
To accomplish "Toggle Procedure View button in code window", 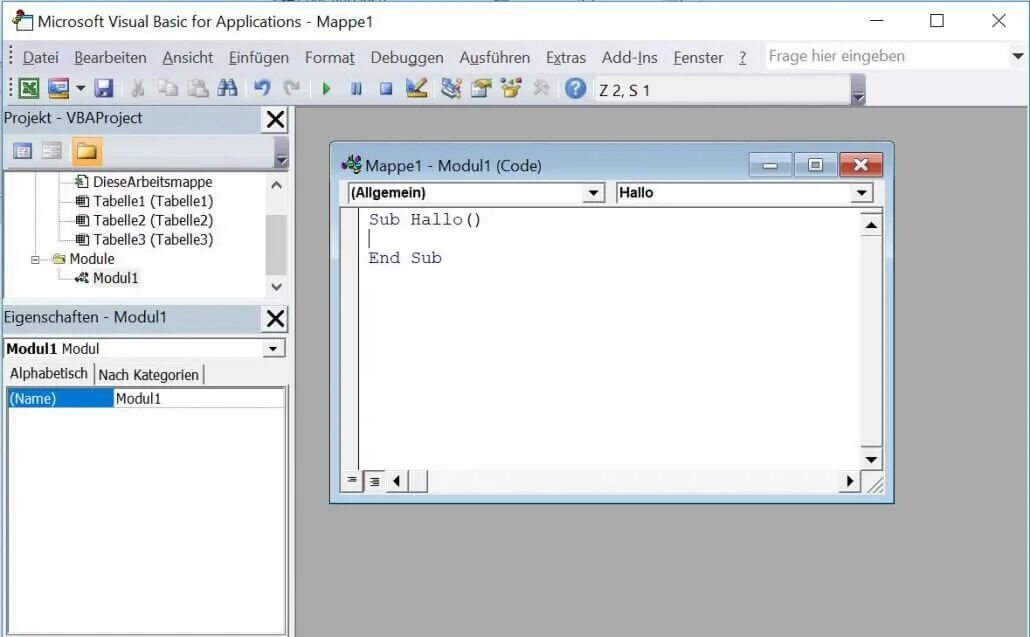I will point(352,481).
